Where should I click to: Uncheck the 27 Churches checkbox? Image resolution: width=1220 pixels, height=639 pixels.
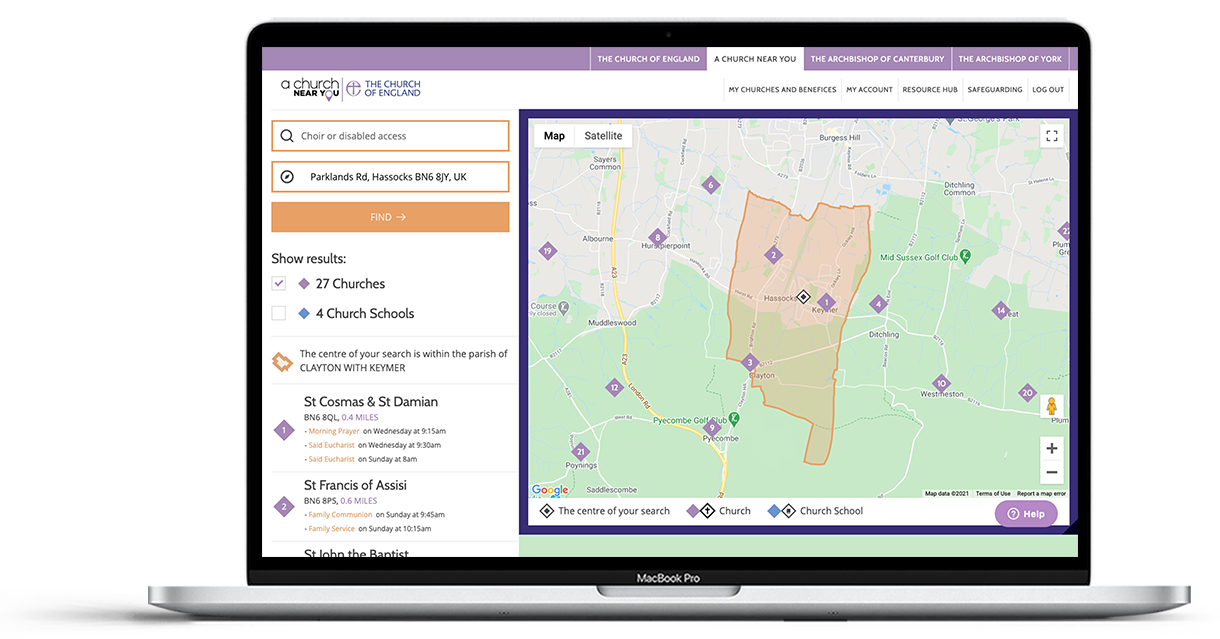pyautogui.click(x=279, y=284)
